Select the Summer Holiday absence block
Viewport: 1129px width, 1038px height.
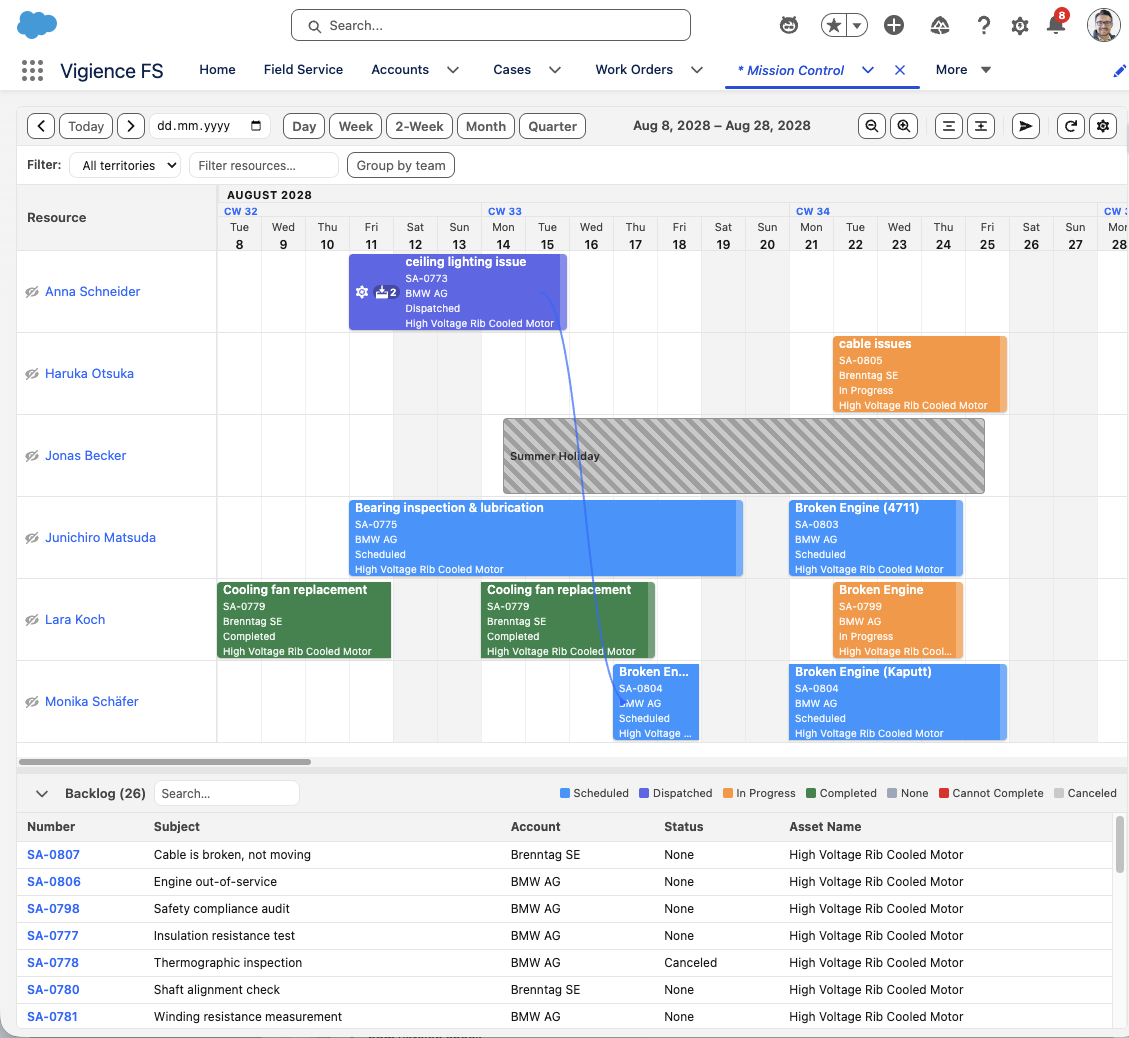pyautogui.click(x=744, y=456)
